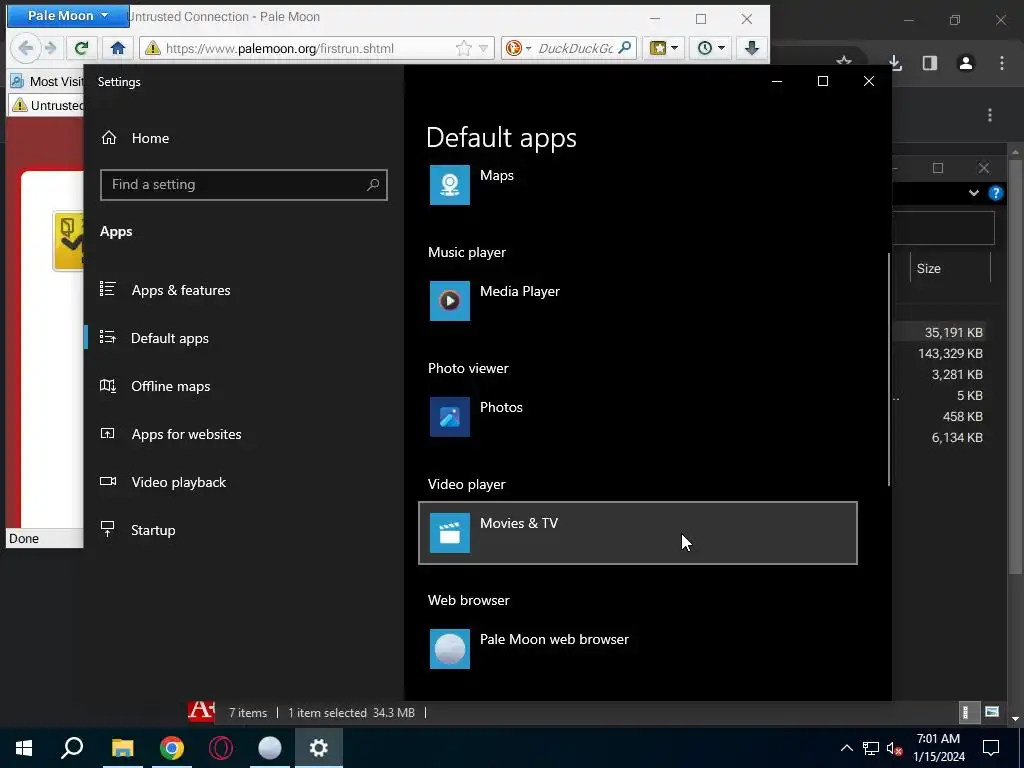Open taskbar Search magnifier
This screenshot has height=768, width=1024.
(x=72, y=748)
